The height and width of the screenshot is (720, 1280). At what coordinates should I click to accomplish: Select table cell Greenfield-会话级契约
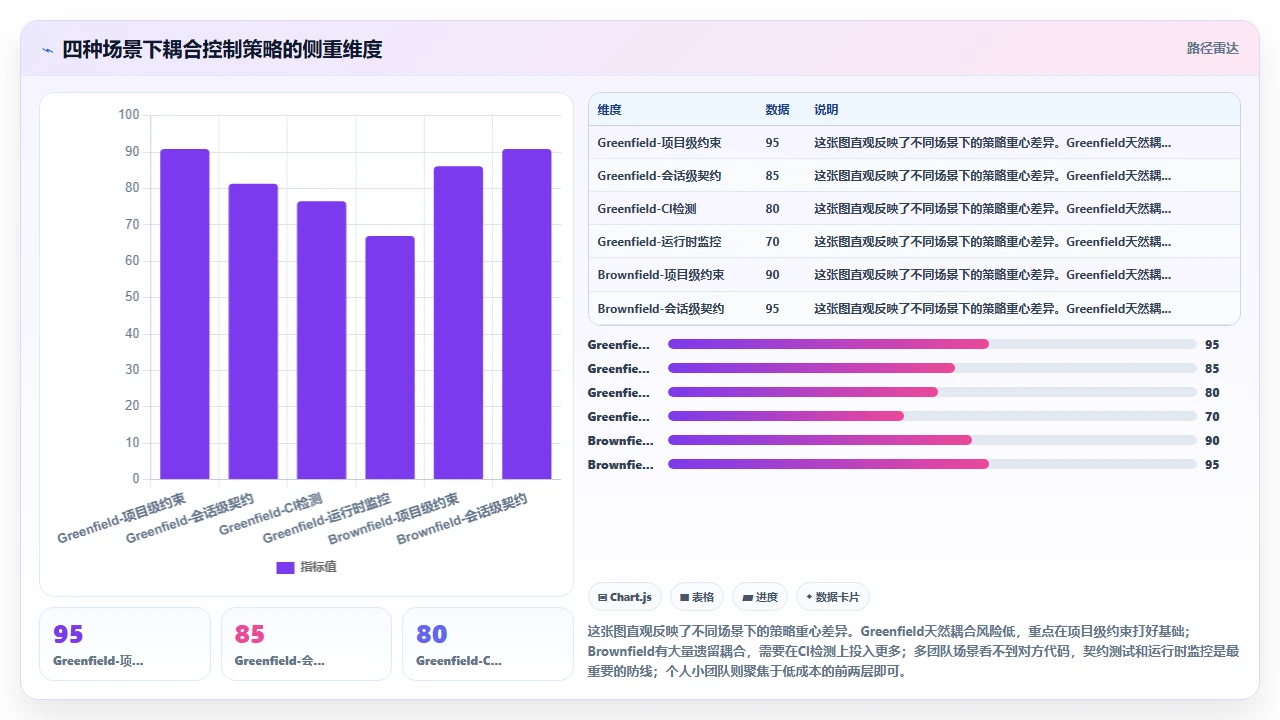[x=659, y=176]
